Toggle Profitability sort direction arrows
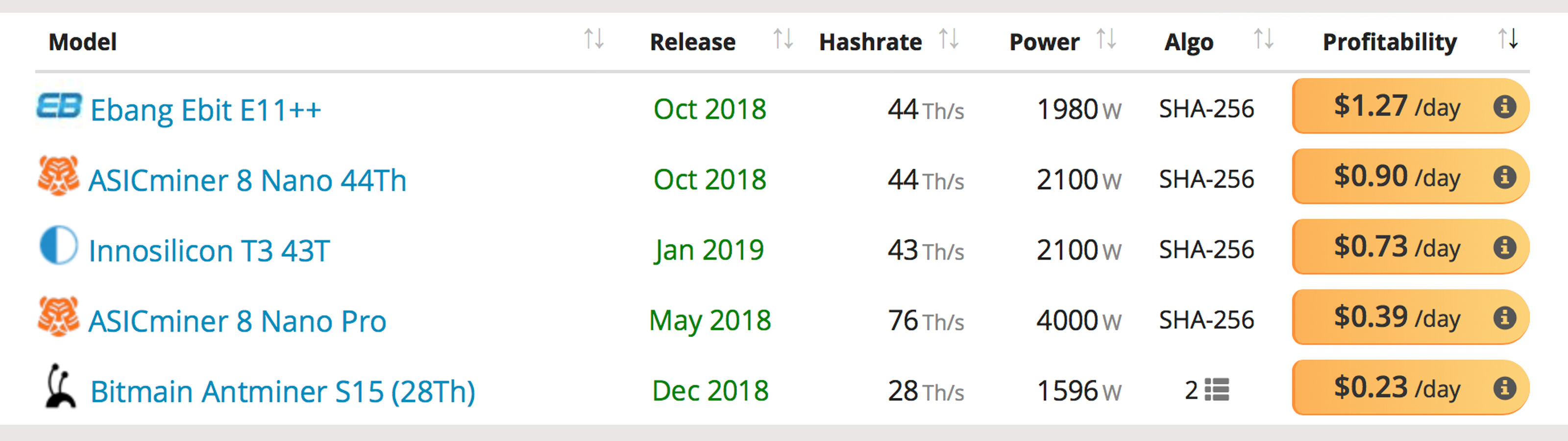This screenshot has width=1568, height=441. [1508, 40]
